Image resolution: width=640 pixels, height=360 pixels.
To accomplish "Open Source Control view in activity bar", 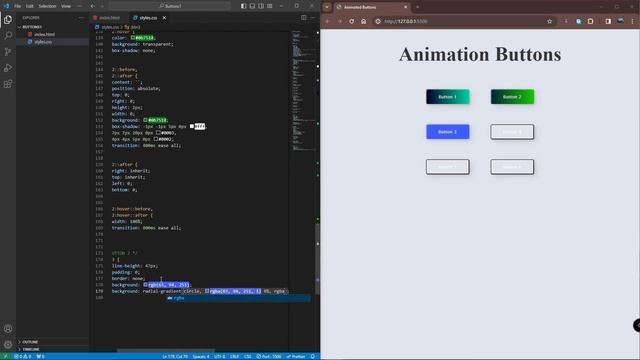I will point(8,52).
